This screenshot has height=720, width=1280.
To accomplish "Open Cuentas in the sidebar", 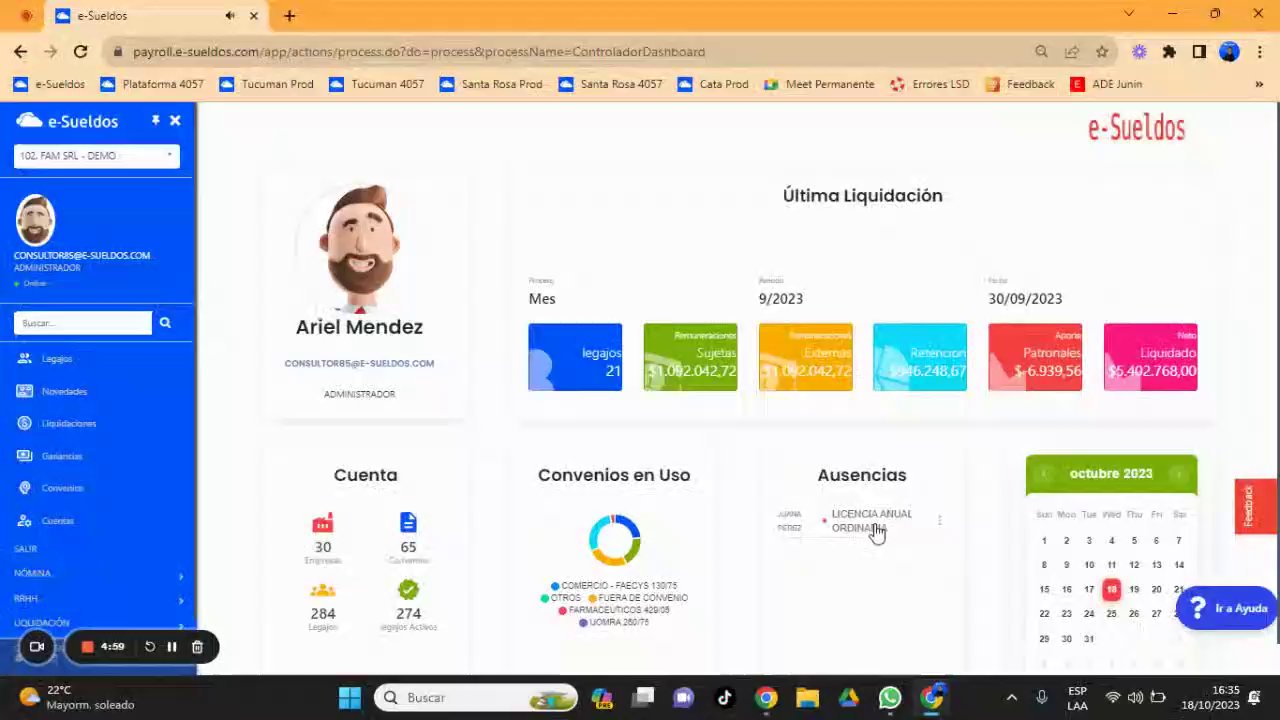I will tap(57, 521).
